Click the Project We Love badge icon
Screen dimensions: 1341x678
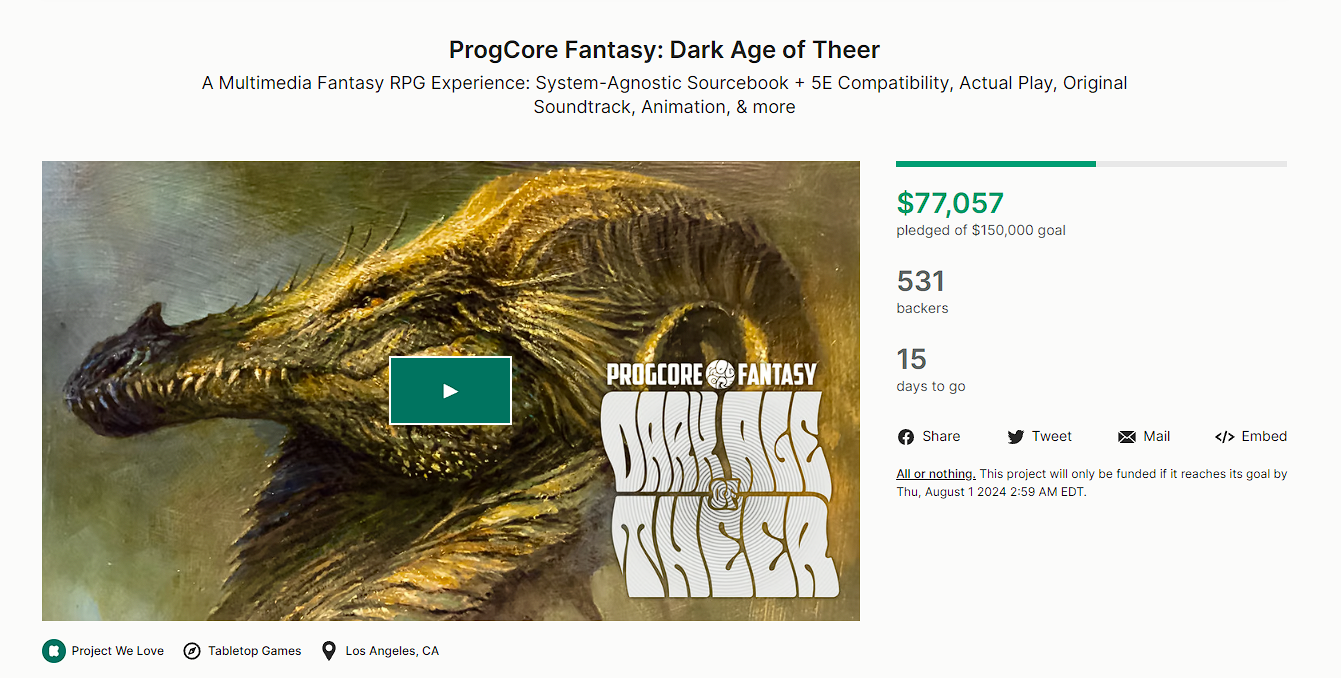point(53,651)
